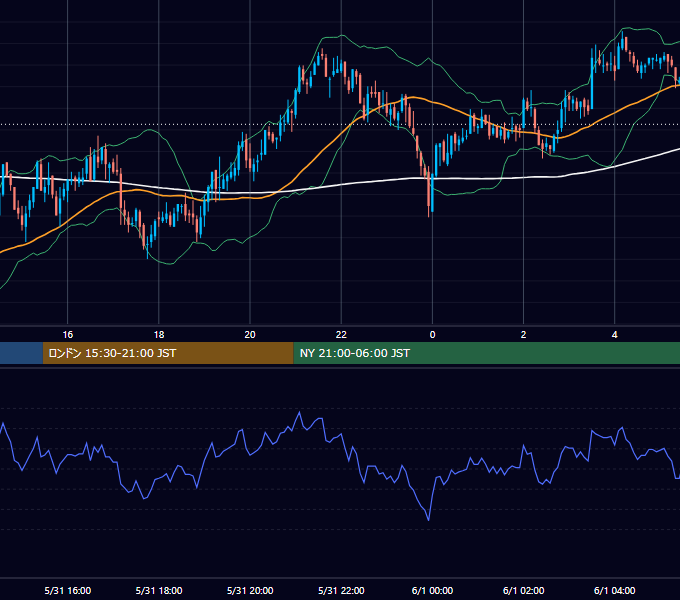This screenshot has width=680, height=600.
Task: Click the 5/31 18:00 date label
Action: [x=159, y=590]
